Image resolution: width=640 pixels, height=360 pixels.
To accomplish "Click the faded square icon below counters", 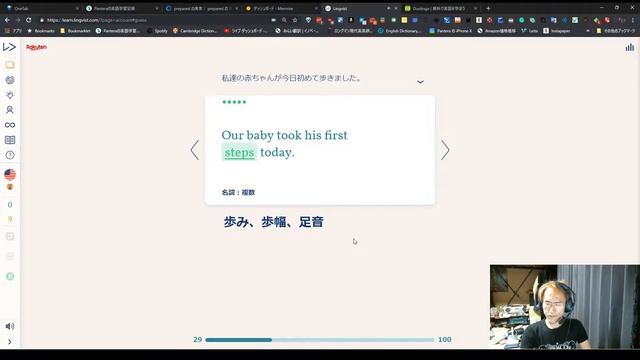I will coord(10,236).
